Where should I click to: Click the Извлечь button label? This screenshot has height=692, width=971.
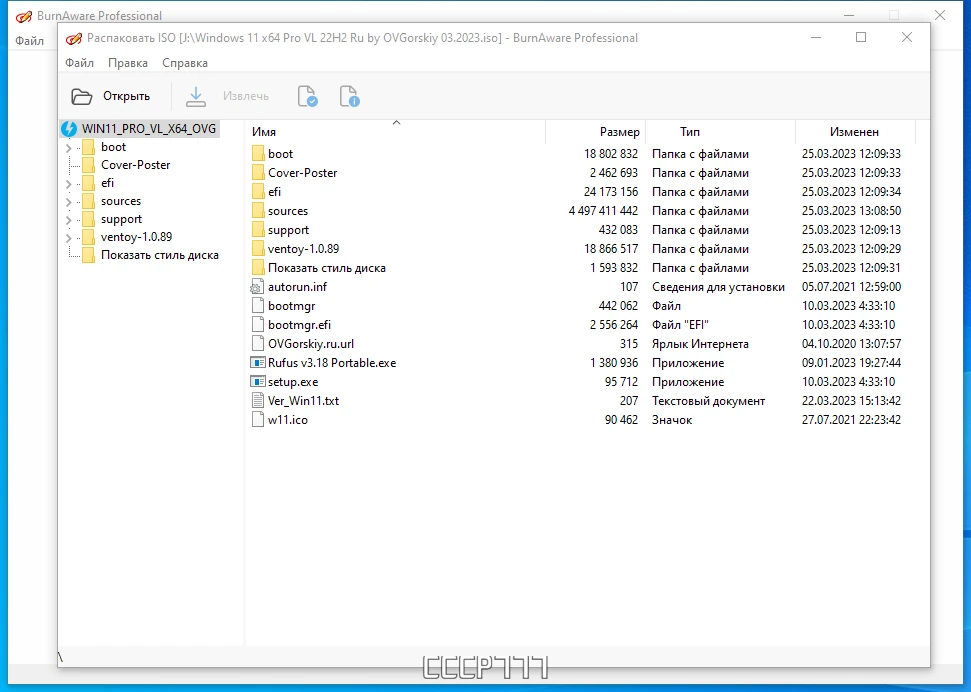pos(246,96)
